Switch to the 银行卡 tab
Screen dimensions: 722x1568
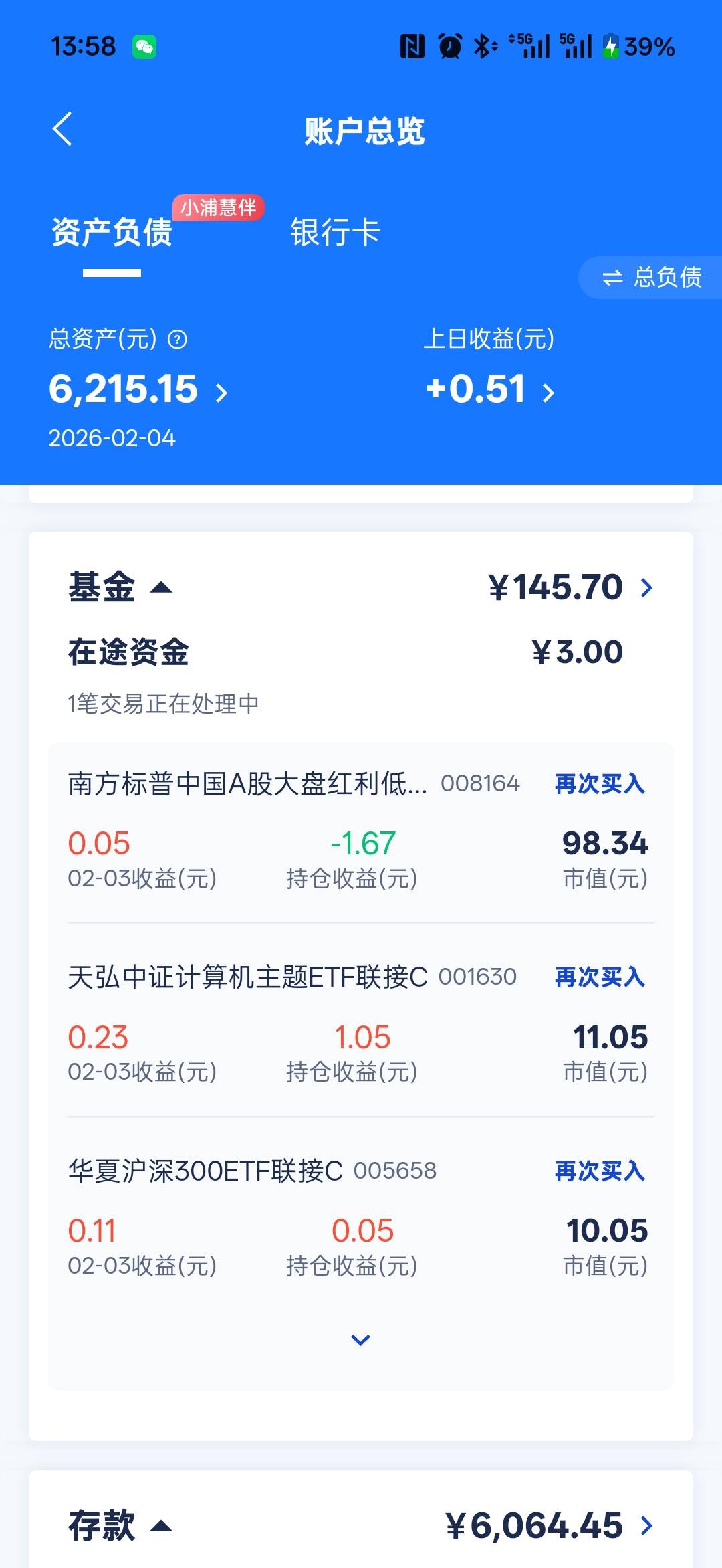click(x=335, y=233)
